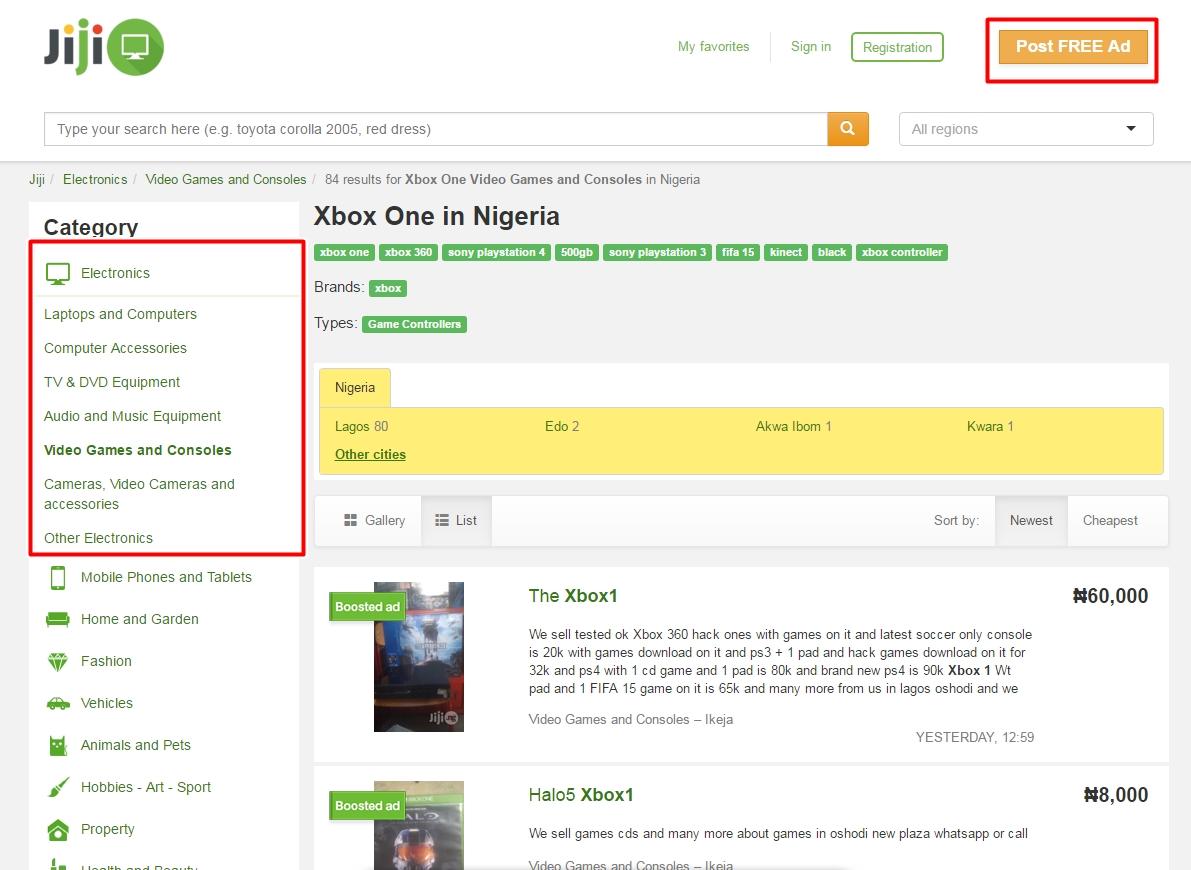Click the xbox brand tag
Image resolution: width=1191 pixels, height=870 pixels.
coord(387,288)
